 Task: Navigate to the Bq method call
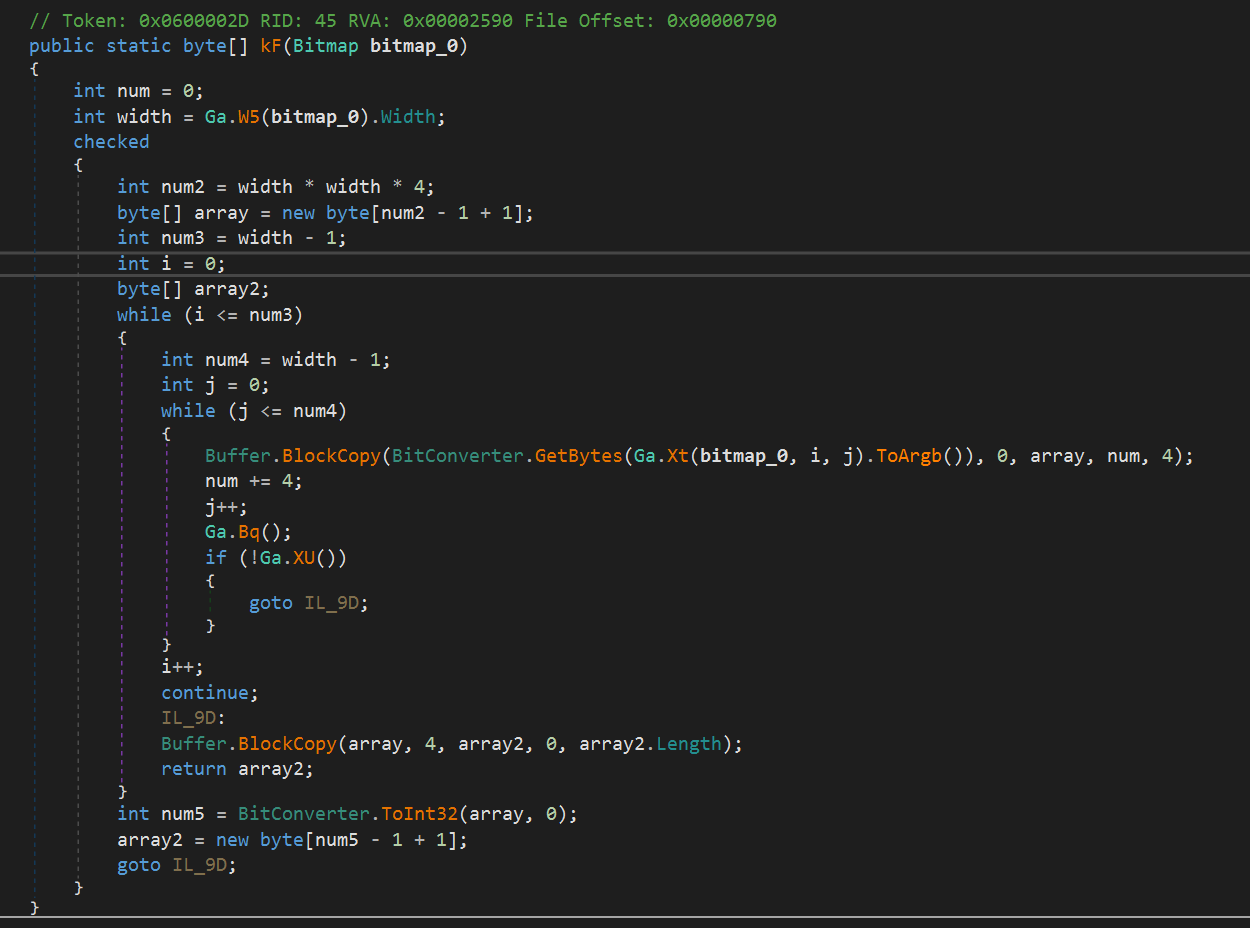point(249,532)
